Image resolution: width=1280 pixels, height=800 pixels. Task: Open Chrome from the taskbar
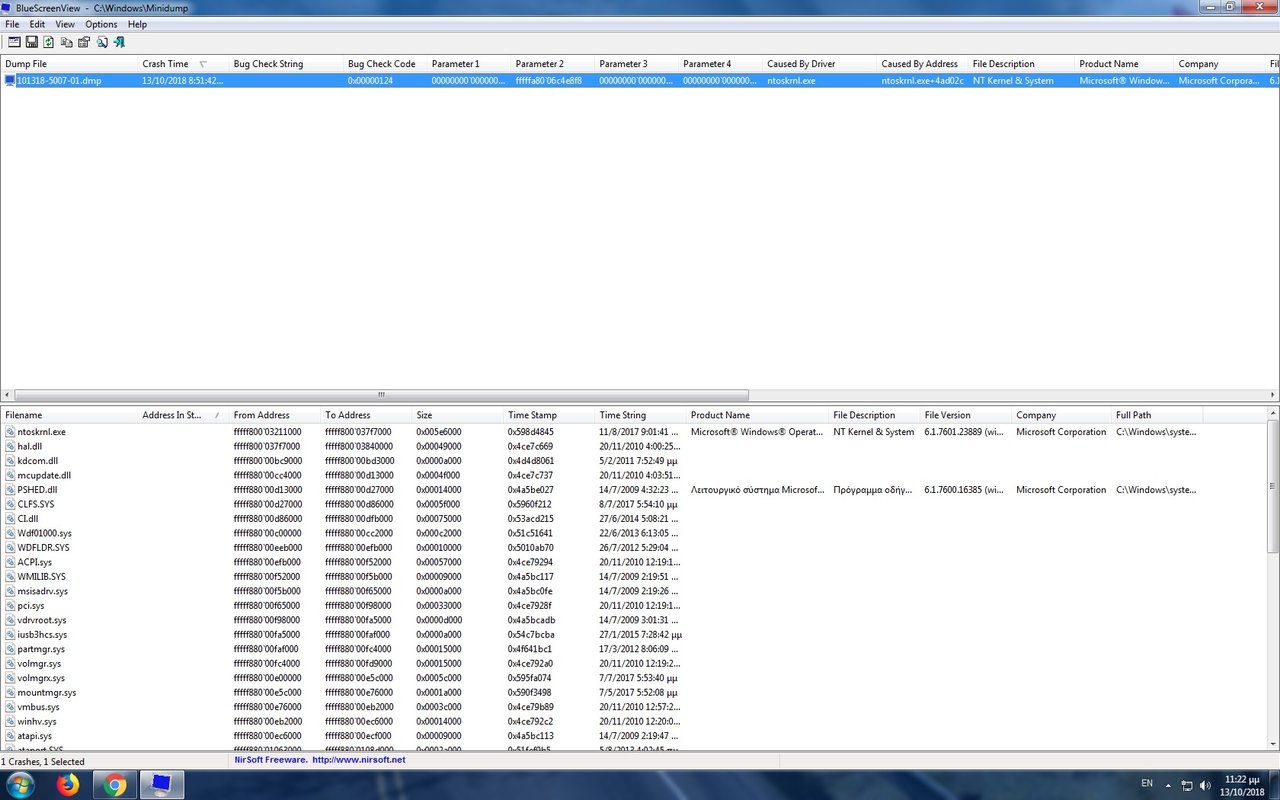pos(114,785)
